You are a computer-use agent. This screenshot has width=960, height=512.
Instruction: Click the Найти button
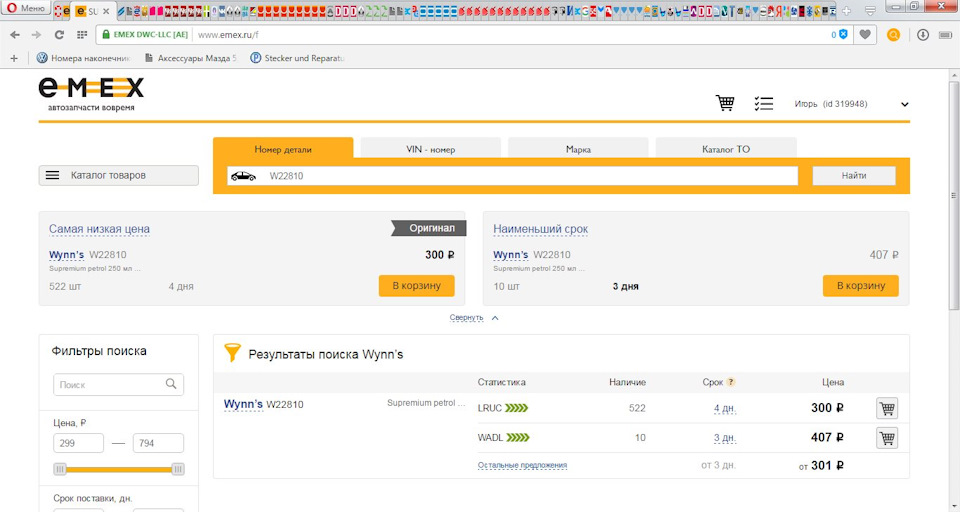coord(853,175)
